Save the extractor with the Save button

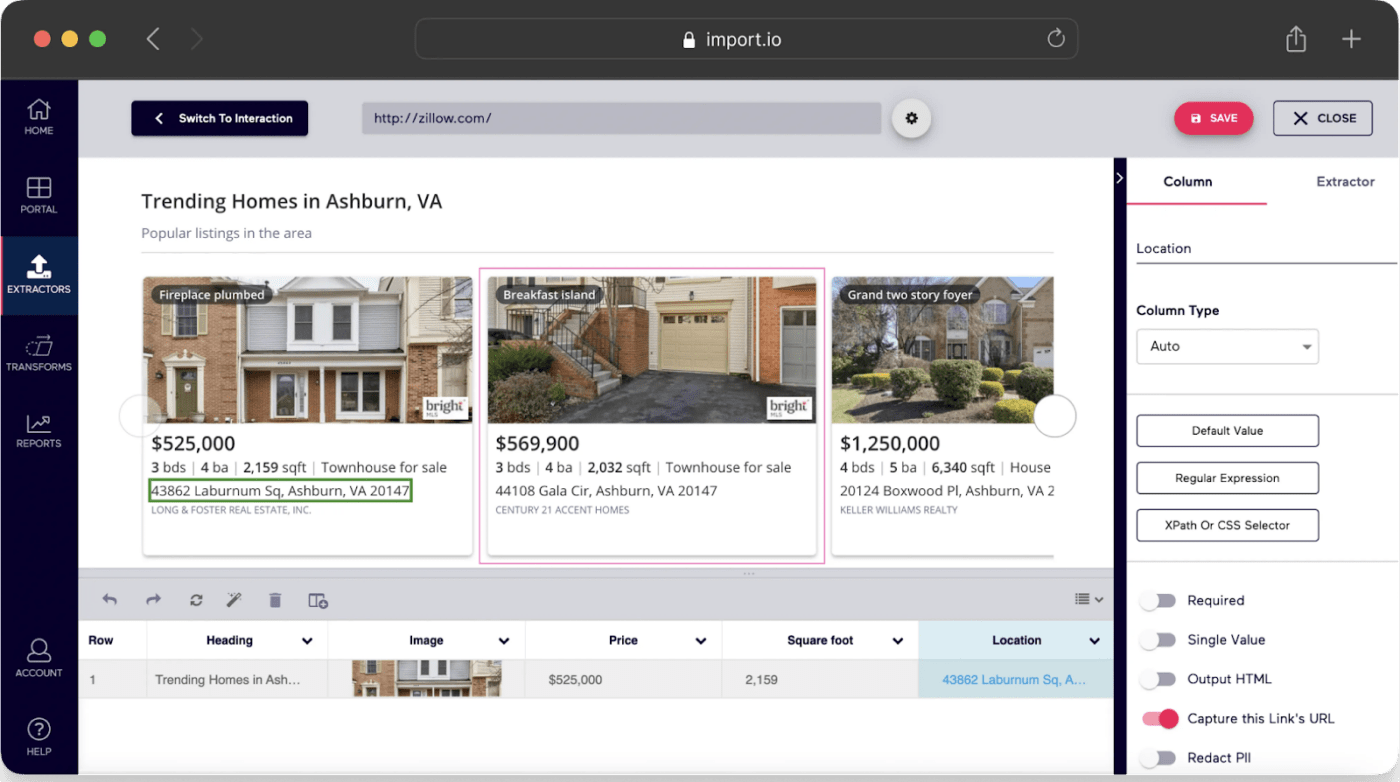coord(1213,118)
